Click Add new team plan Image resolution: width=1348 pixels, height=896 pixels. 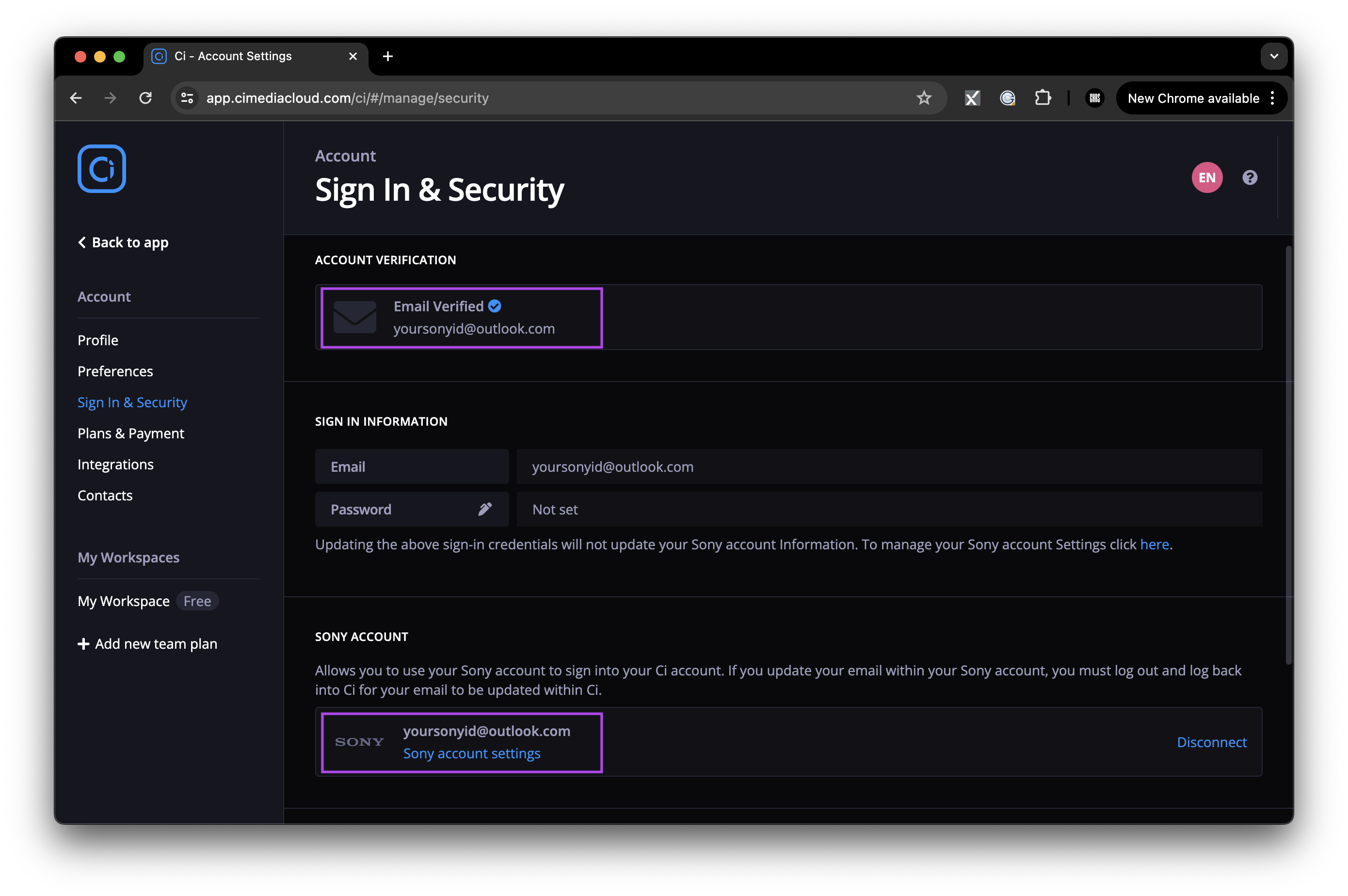coord(147,643)
